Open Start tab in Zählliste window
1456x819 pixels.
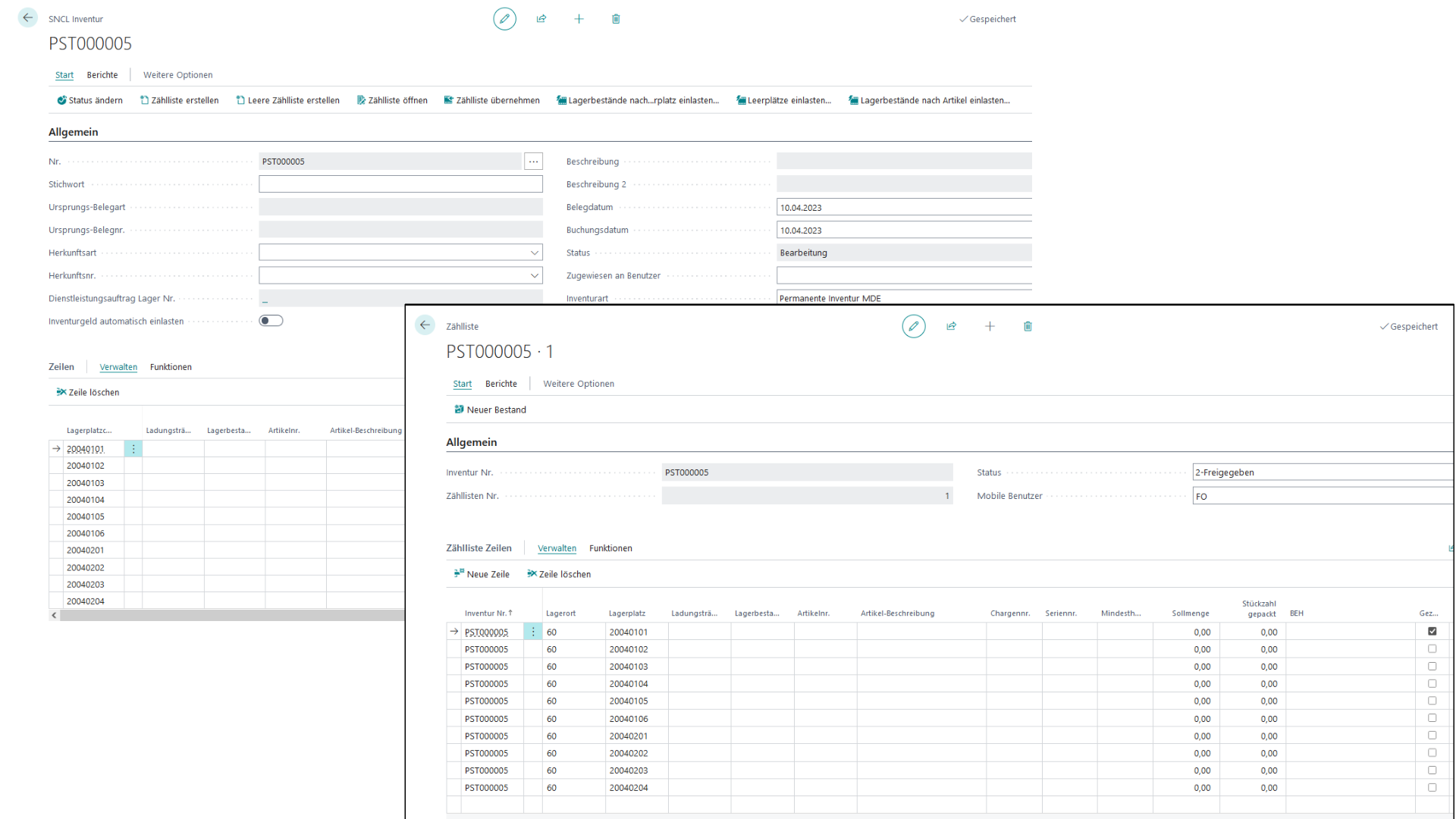pyautogui.click(x=463, y=384)
